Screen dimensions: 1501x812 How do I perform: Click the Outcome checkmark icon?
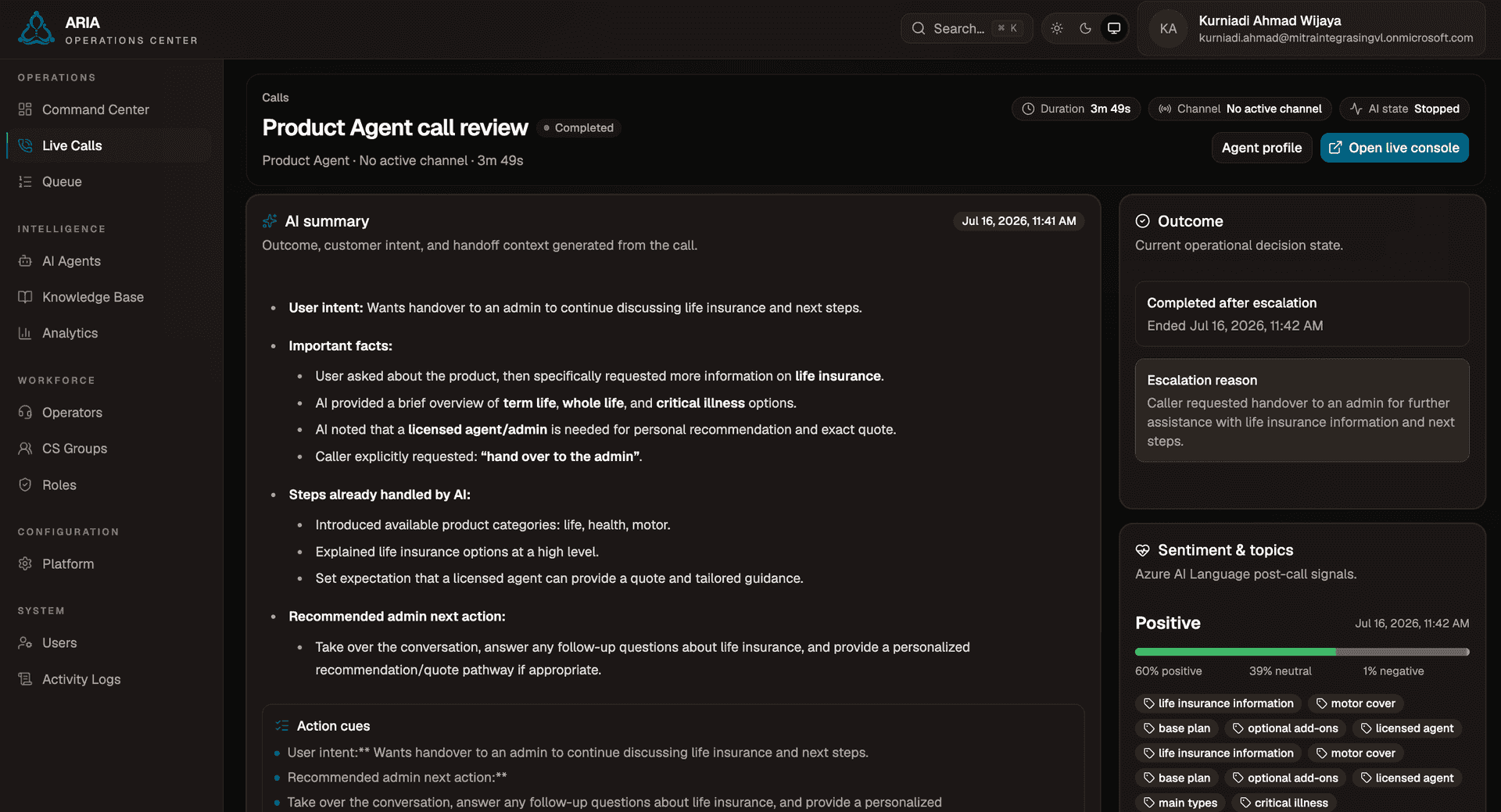1142,221
